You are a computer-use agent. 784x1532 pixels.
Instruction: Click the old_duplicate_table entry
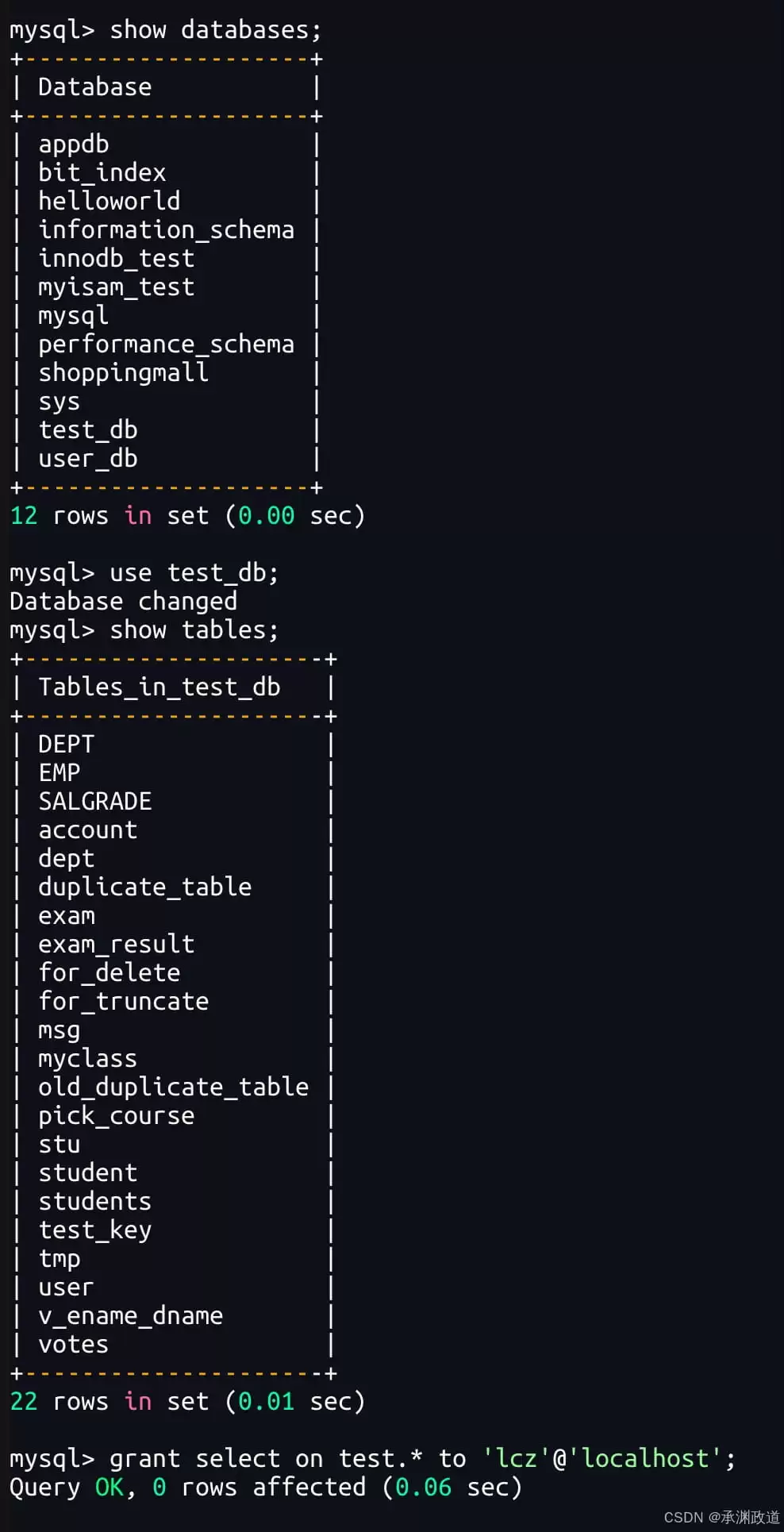point(174,1087)
